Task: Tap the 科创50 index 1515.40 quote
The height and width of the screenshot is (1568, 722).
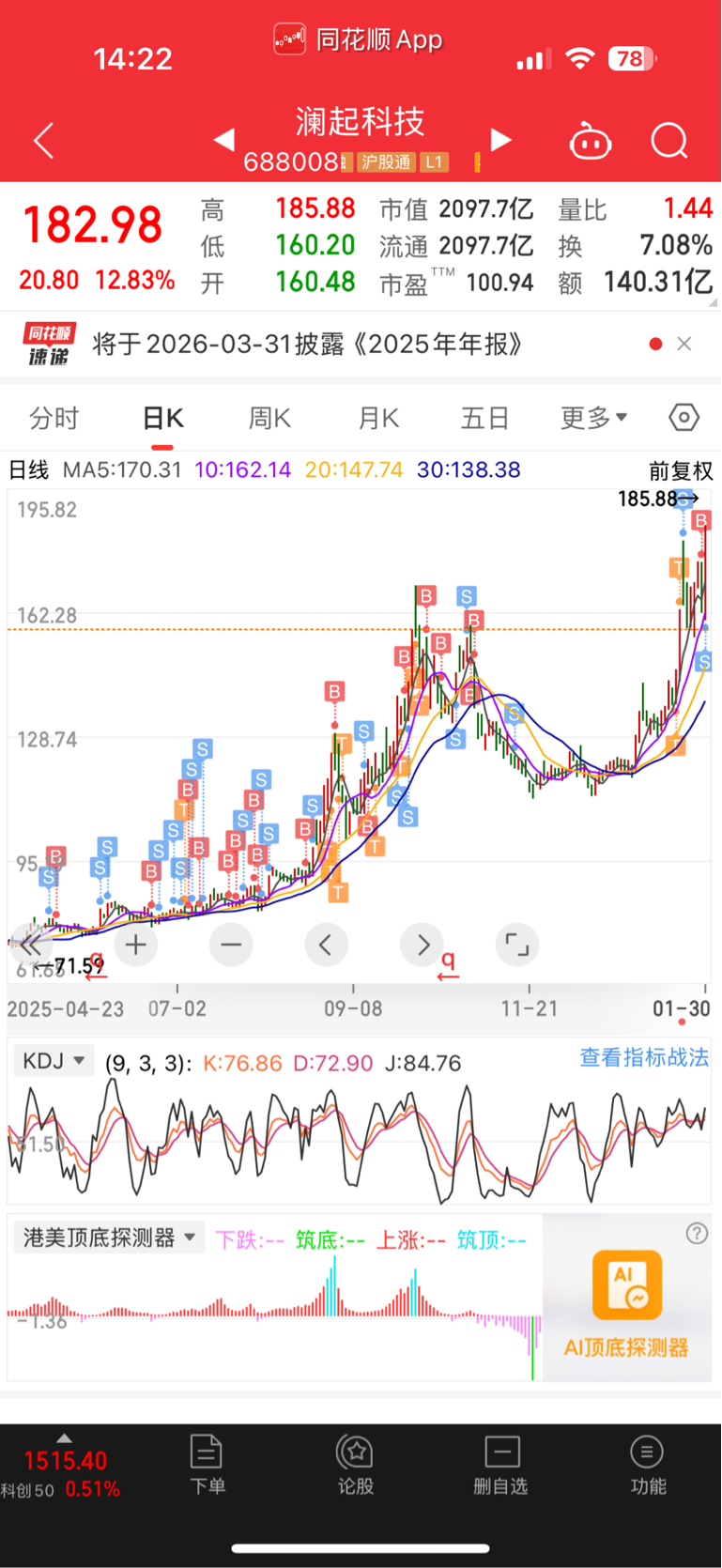Action: click(x=66, y=1461)
